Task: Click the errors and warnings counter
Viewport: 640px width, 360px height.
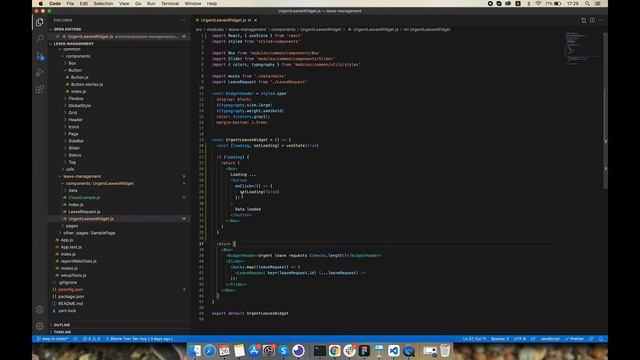Action: coord(91,339)
